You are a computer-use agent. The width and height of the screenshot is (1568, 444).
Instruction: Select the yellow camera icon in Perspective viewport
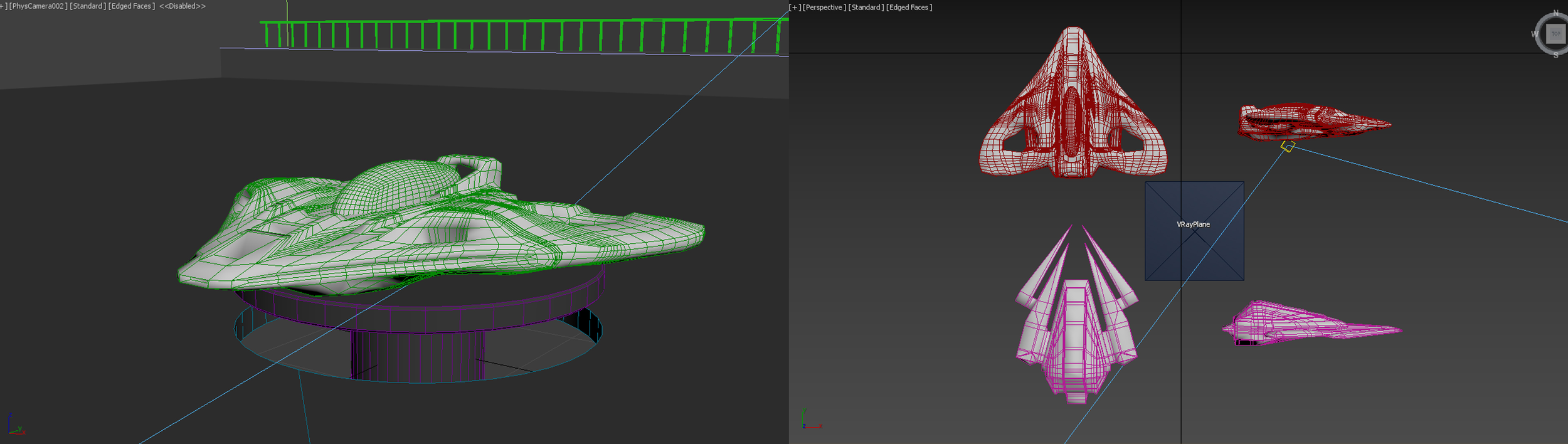[1288, 146]
